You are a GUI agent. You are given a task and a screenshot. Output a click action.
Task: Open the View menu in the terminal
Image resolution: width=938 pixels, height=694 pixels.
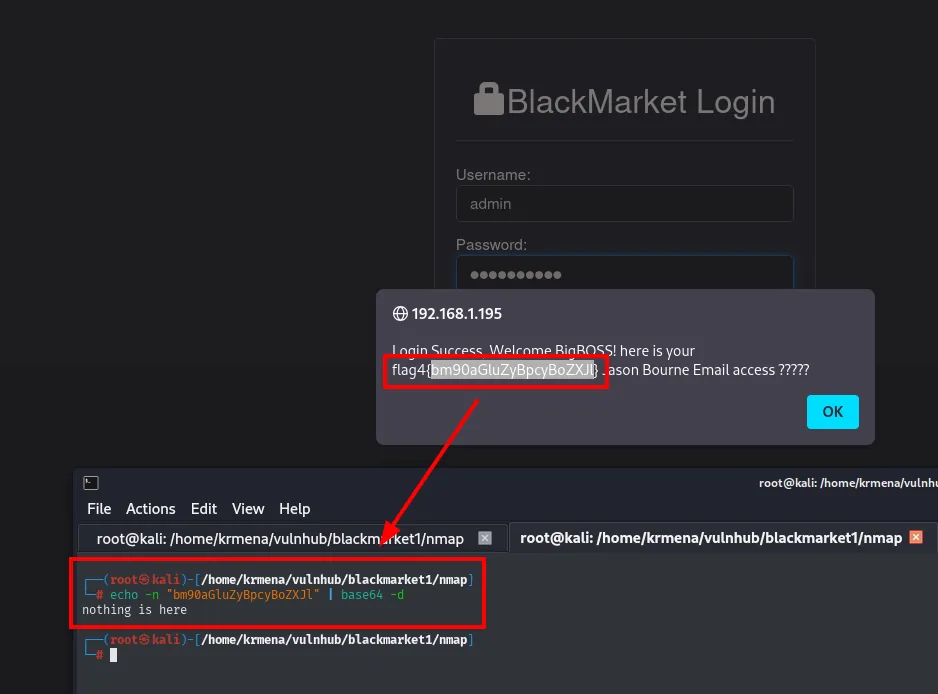click(248, 509)
